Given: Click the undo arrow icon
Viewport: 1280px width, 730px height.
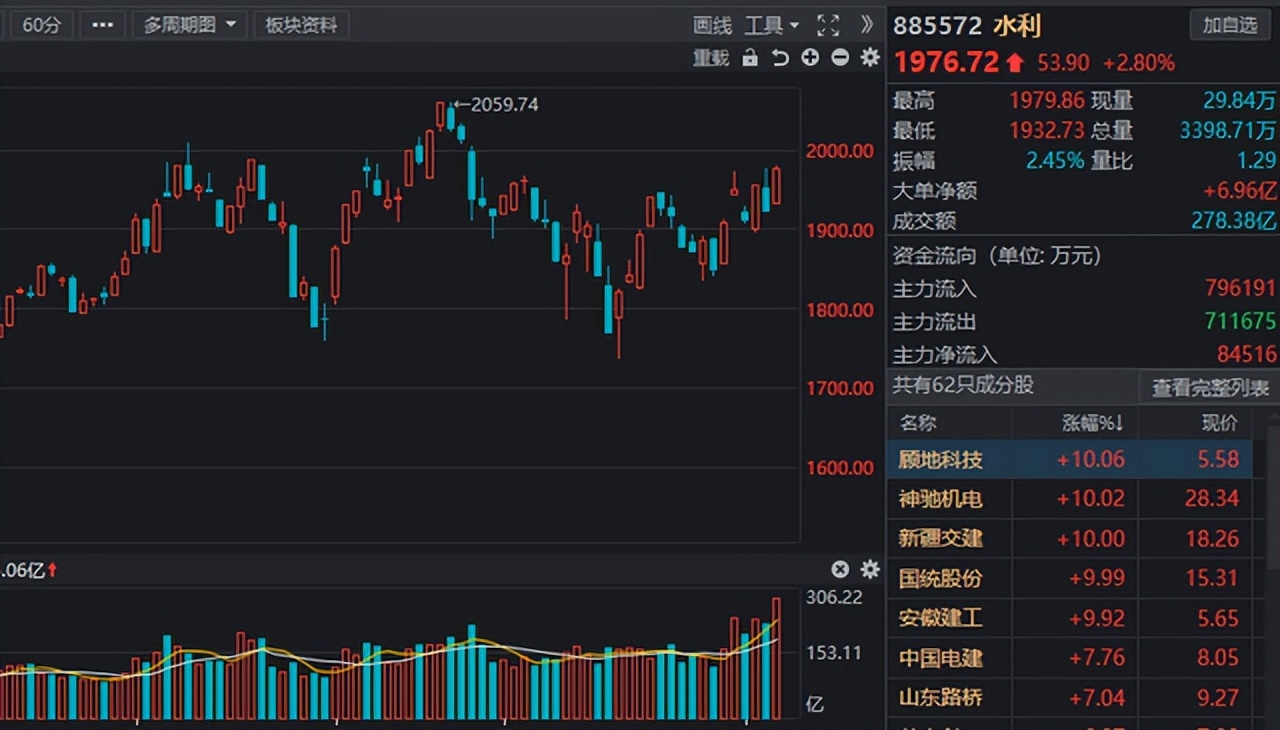Looking at the screenshot, I should pyautogui.click(x=780, y=58).
